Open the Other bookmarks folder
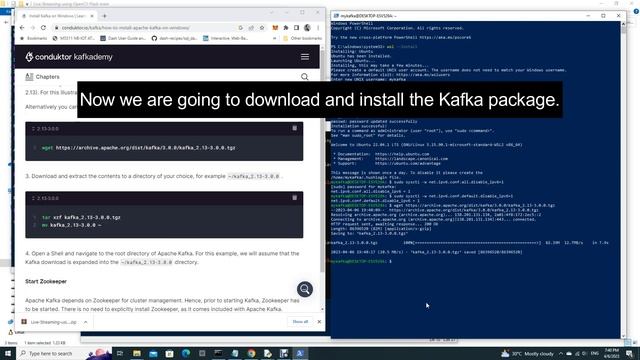The image size is (640, 360). (x=302, y=38)
